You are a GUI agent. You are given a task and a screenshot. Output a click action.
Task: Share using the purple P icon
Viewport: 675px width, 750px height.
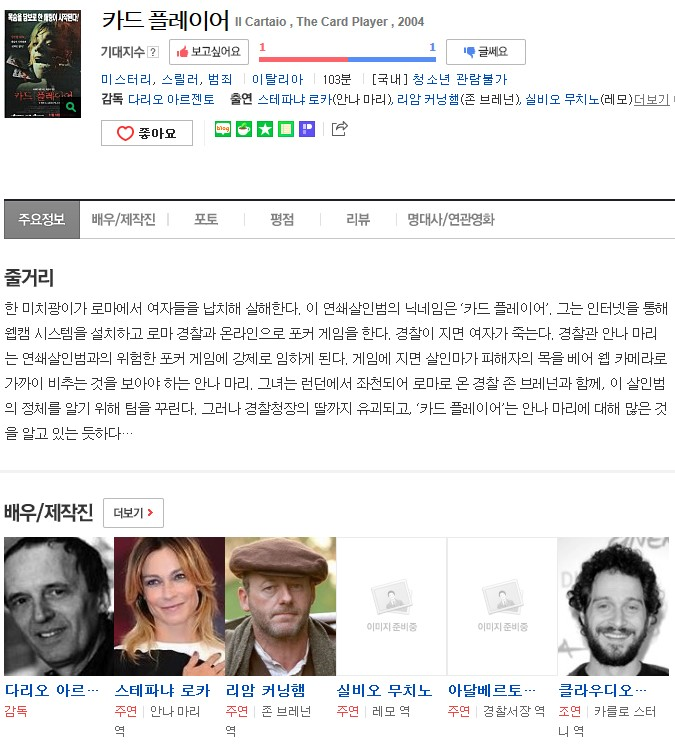click(x=307, y=129)
